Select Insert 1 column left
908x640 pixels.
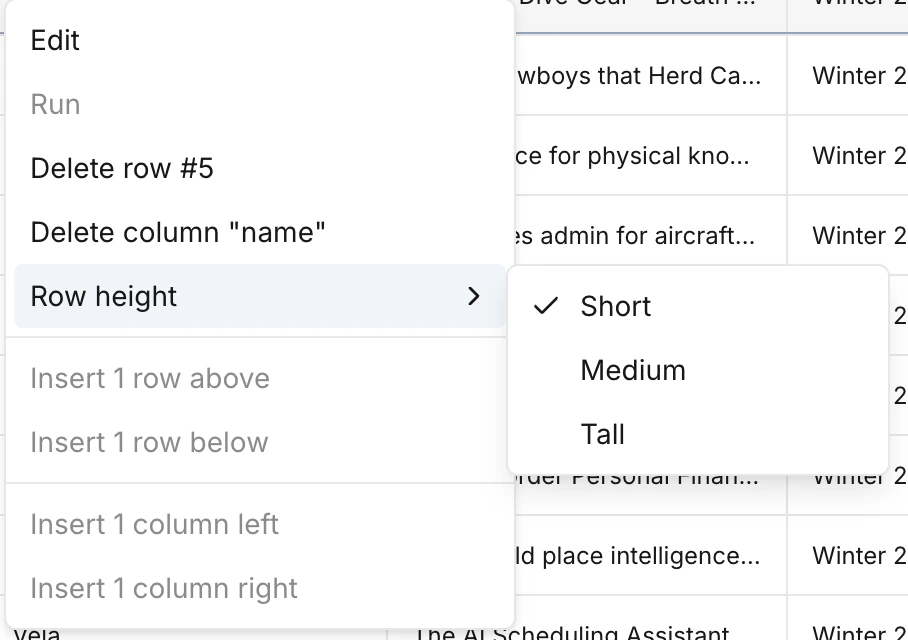[x=155, y=524]
